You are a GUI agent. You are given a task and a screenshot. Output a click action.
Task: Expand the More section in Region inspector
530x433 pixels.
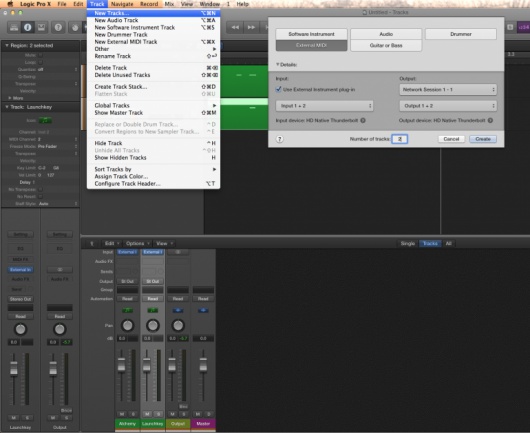pyautogui.click(x=9, y=98)
